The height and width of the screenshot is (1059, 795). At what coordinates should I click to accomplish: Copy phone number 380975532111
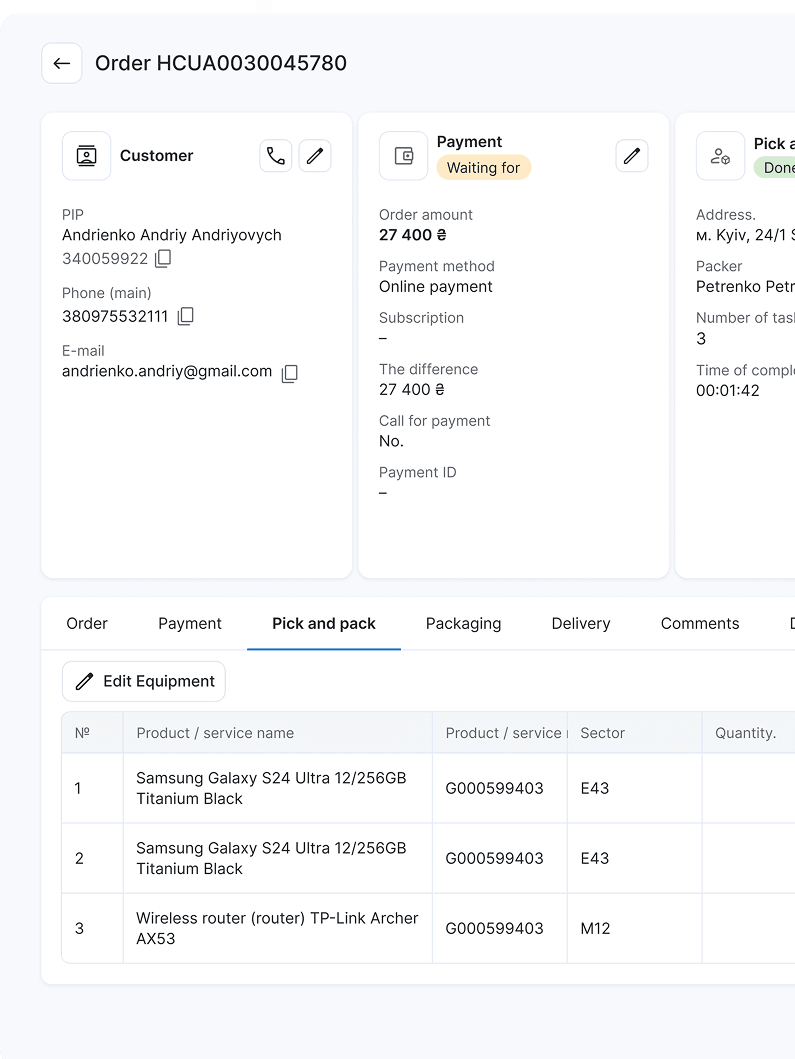click(185, 316)
